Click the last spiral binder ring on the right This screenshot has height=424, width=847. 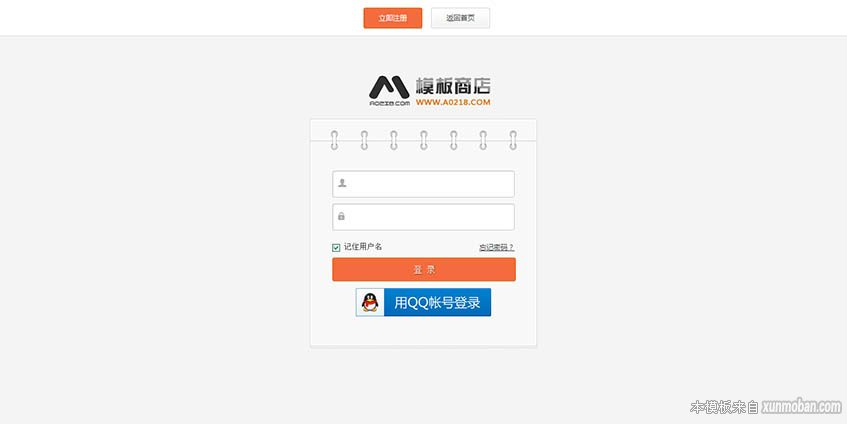513,140
